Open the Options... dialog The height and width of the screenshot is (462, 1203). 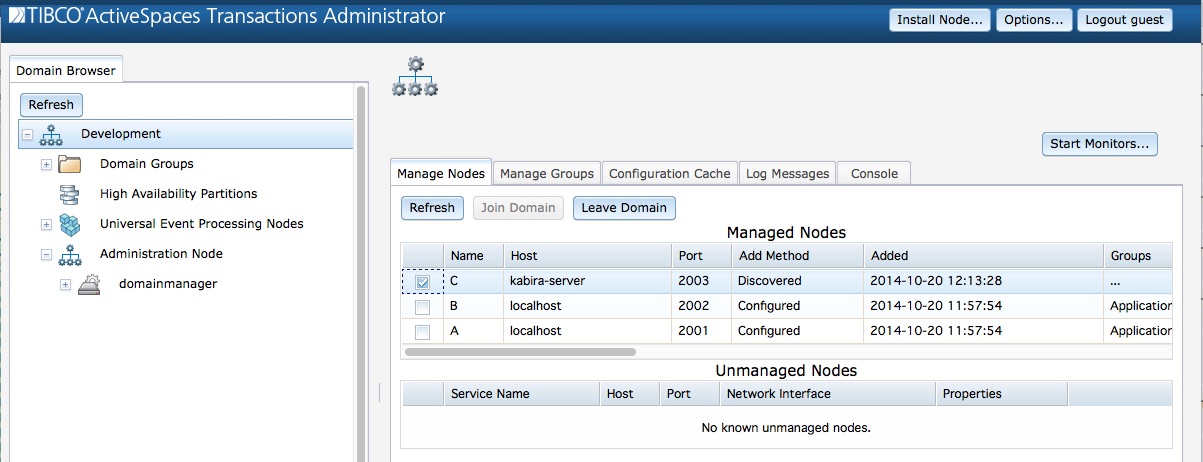coord(1034,20)
